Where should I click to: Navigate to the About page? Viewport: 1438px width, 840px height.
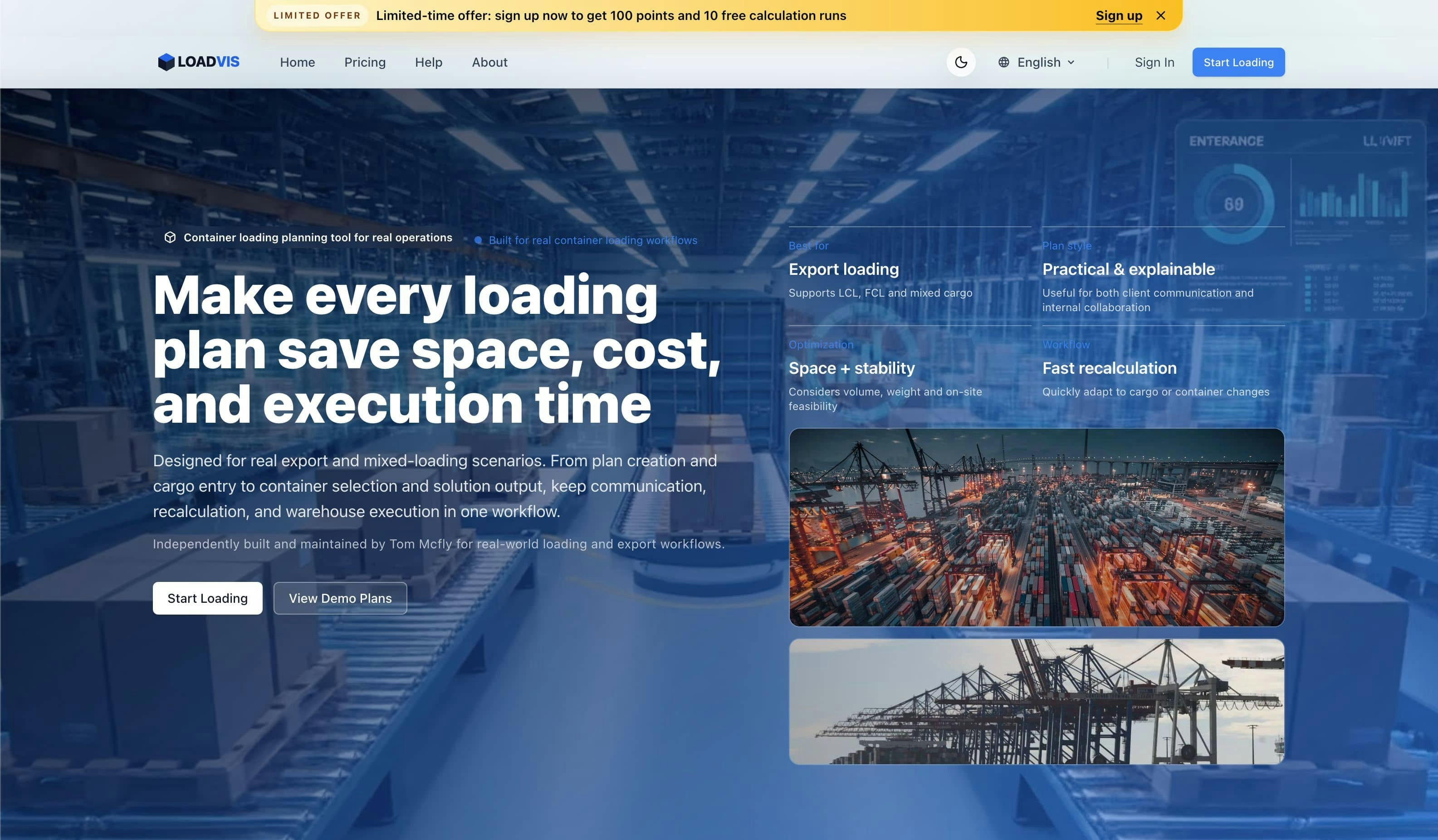[489, 62]
